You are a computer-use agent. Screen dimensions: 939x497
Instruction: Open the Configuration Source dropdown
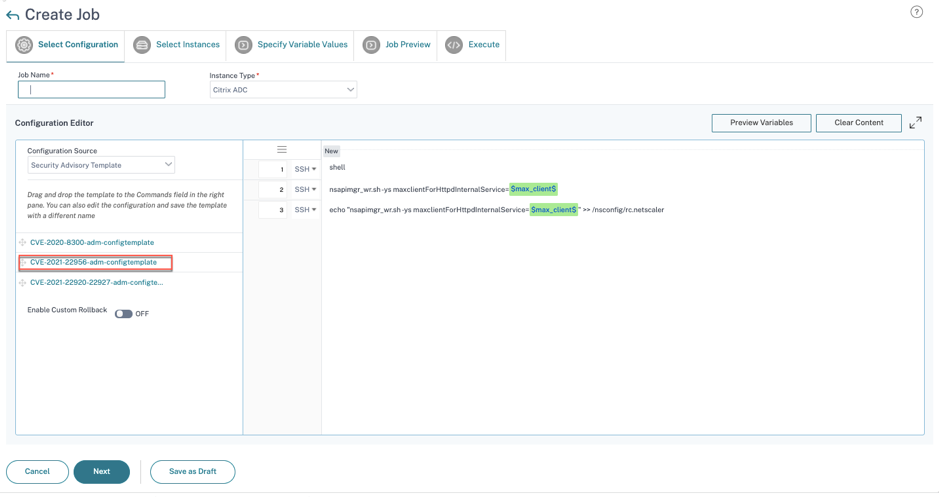coord(101,165)
